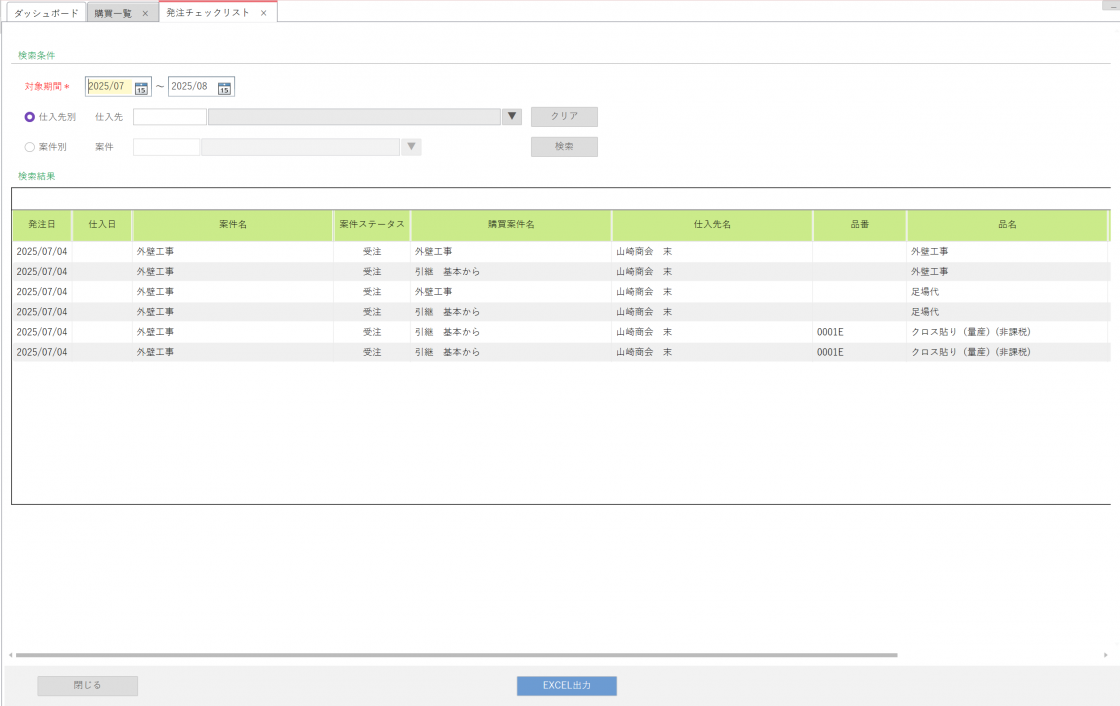This screenshot has height=706, width=1120.
Task: Focus the 仕入先 code input field
Action: [x=169, y=117]
